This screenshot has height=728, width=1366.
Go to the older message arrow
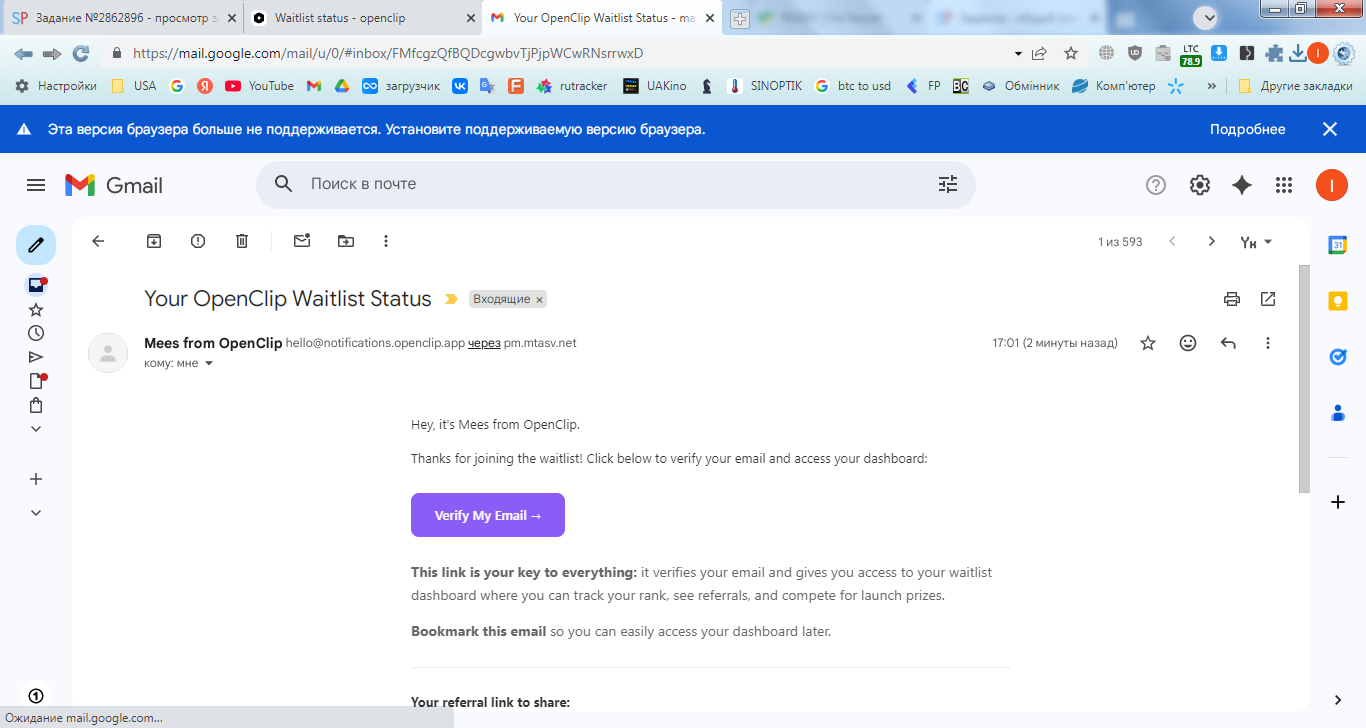click(x=1212, y=241)
